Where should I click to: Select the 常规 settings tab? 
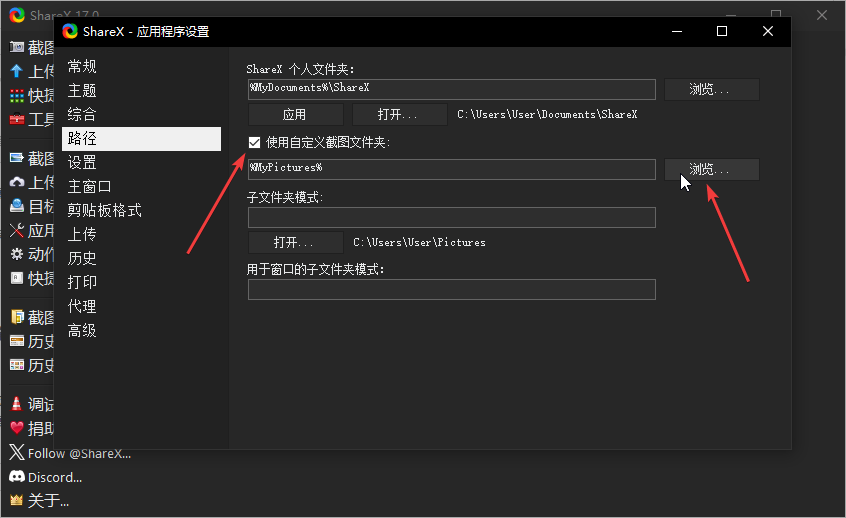coord(82,67)
